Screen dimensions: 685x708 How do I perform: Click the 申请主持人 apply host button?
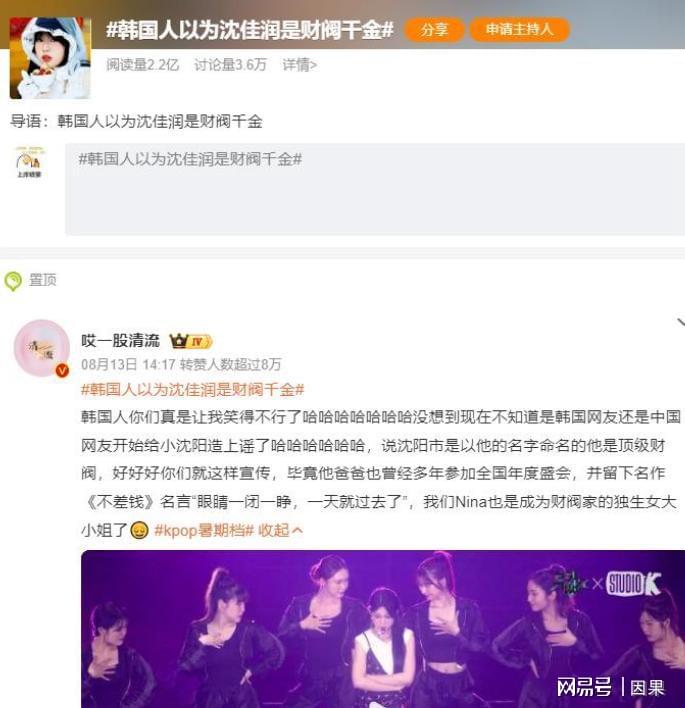(519, 30)
